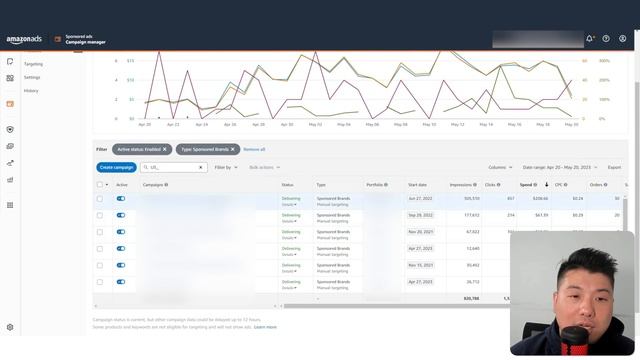Click the Remove all filters link

254,149
